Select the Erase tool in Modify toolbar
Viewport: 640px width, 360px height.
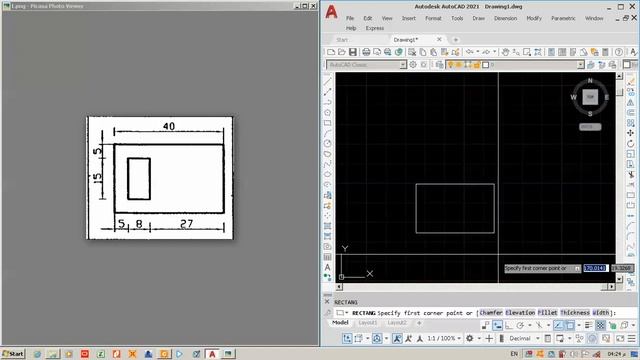(631, 82)
